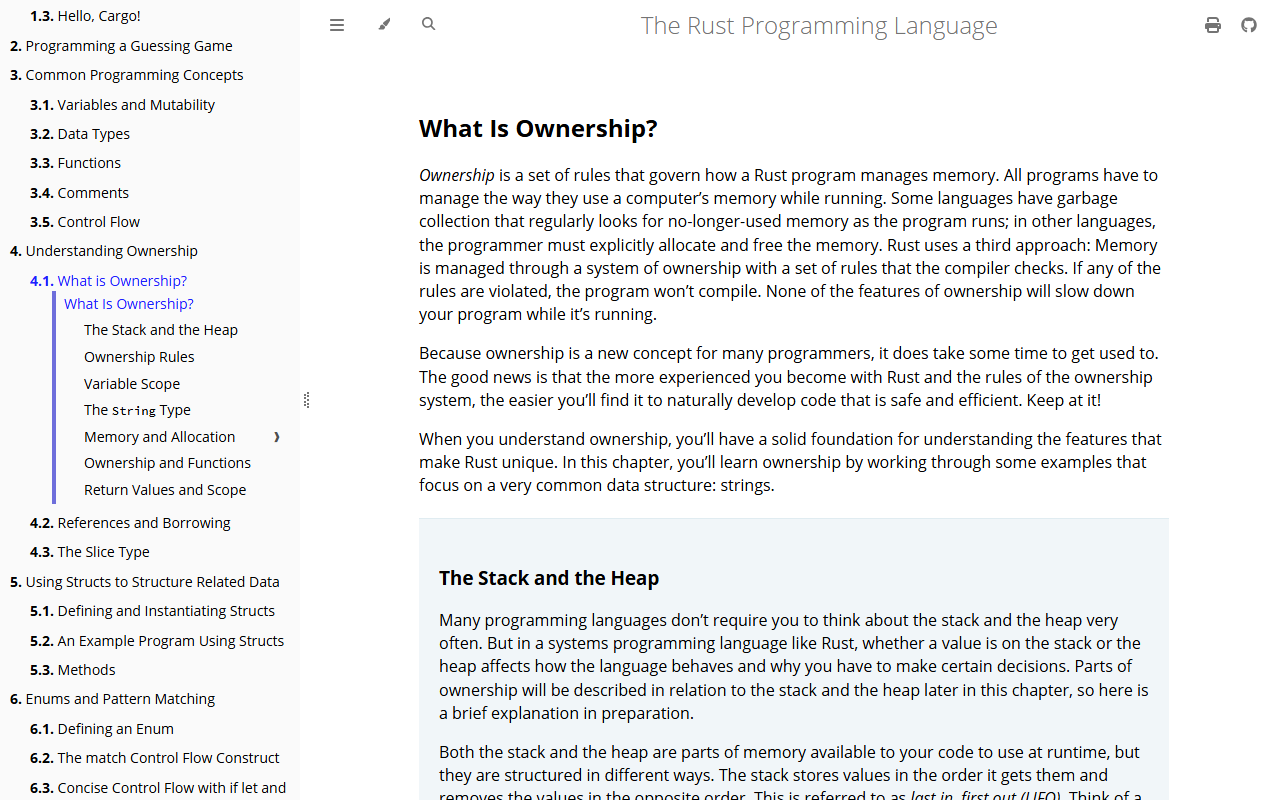Open the 5.3 Methods section

73,670
